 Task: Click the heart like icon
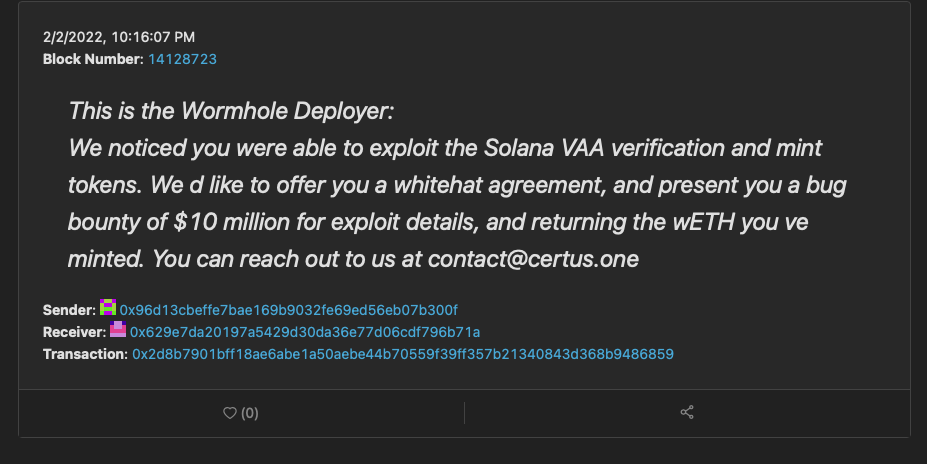pyautogui.click(x=228, y=413)
